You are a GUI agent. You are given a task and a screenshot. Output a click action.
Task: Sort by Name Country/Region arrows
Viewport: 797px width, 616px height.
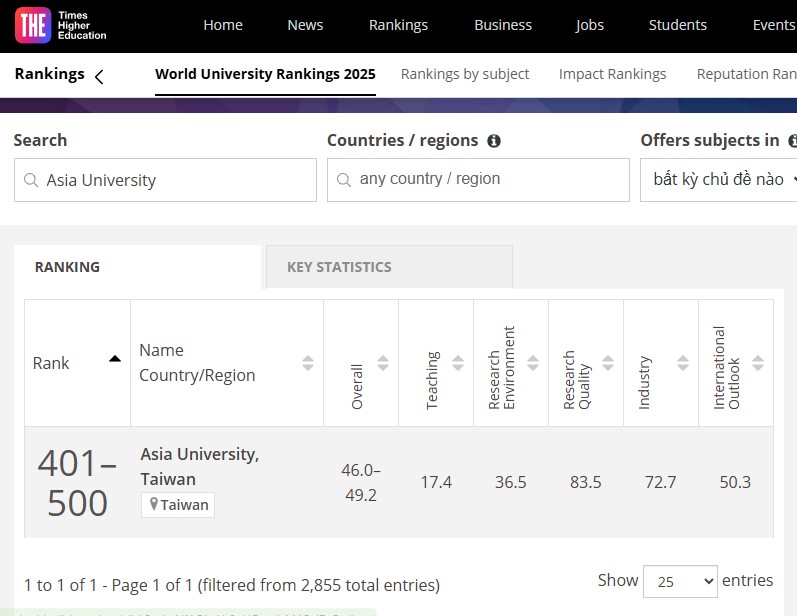(308, 363)
